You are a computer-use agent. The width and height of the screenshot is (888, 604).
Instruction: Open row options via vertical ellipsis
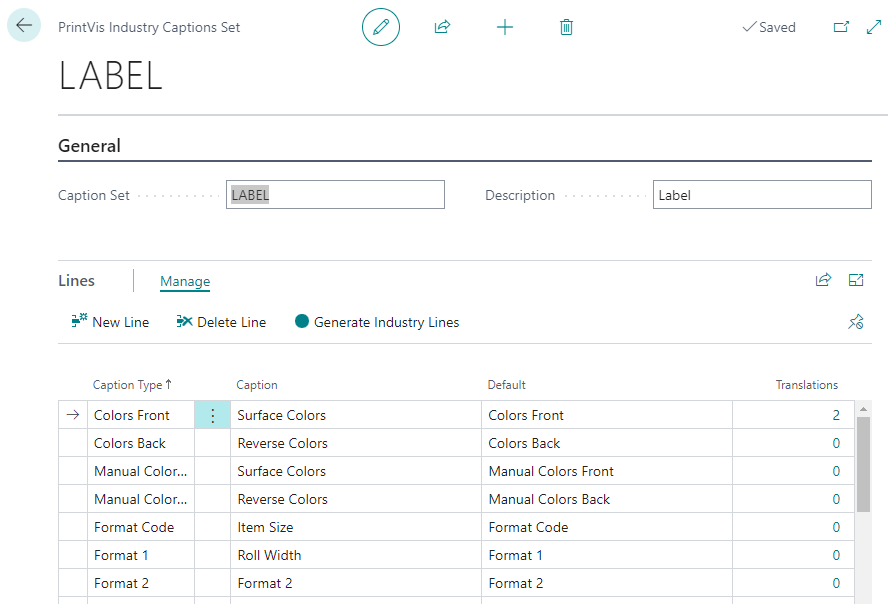212,414
